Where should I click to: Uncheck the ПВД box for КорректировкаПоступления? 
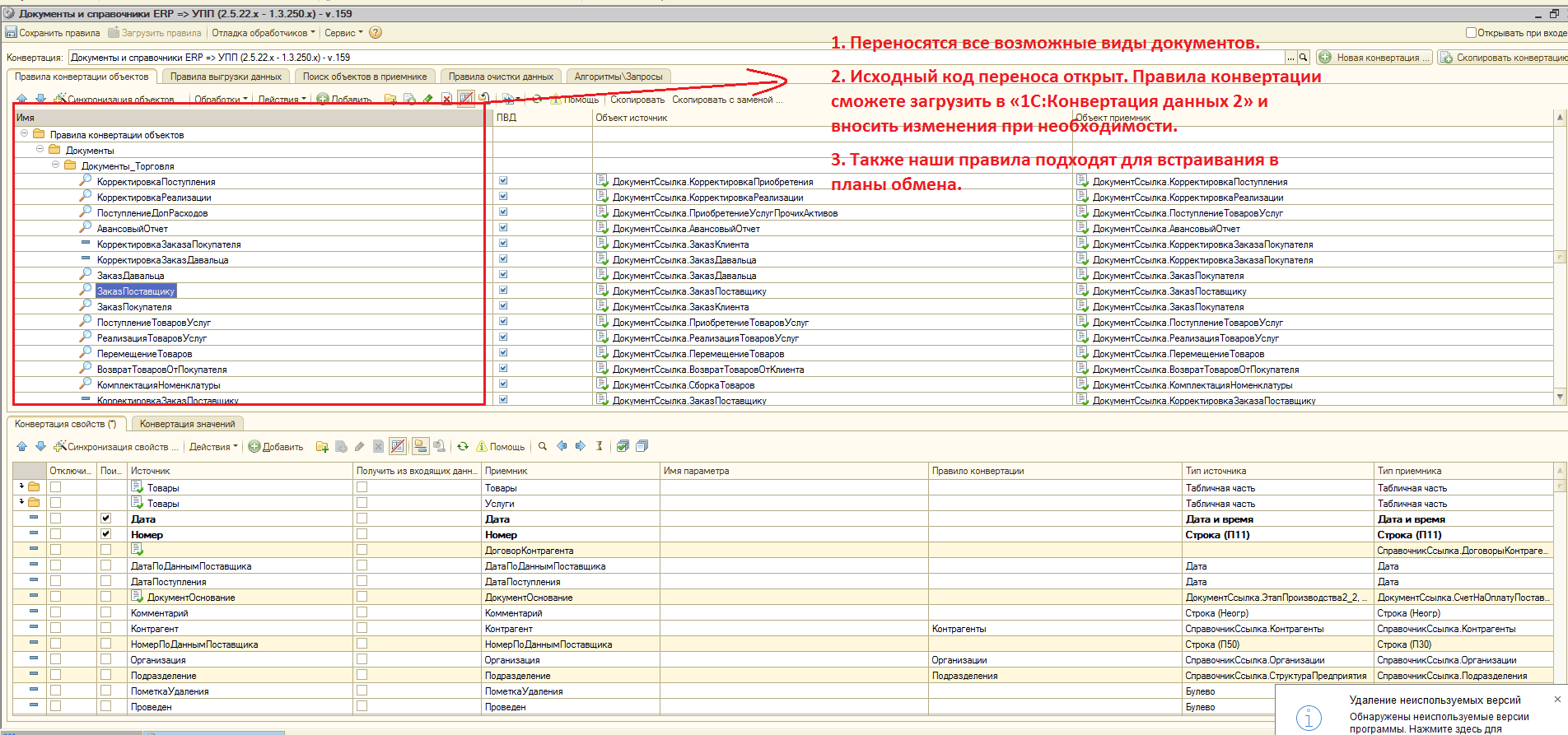tap(503, 181)
